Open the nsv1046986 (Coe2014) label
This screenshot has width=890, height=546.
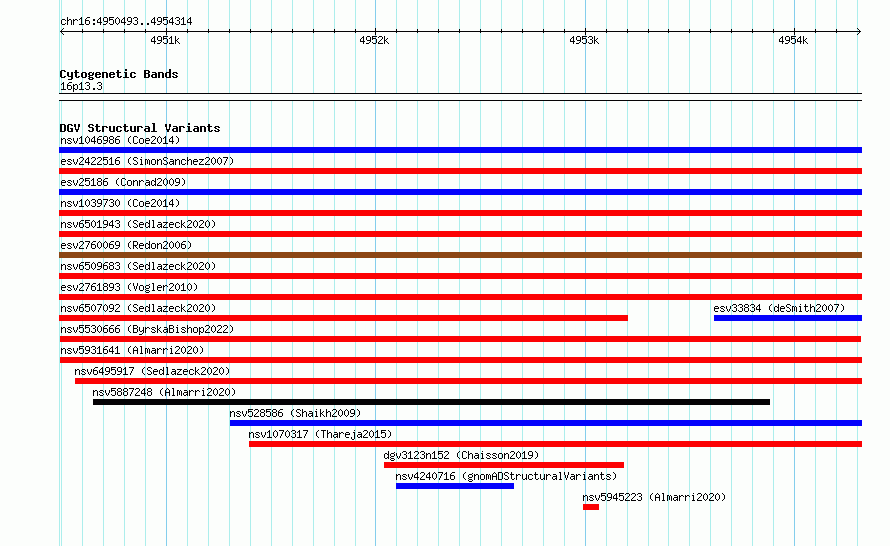(120, 140)
